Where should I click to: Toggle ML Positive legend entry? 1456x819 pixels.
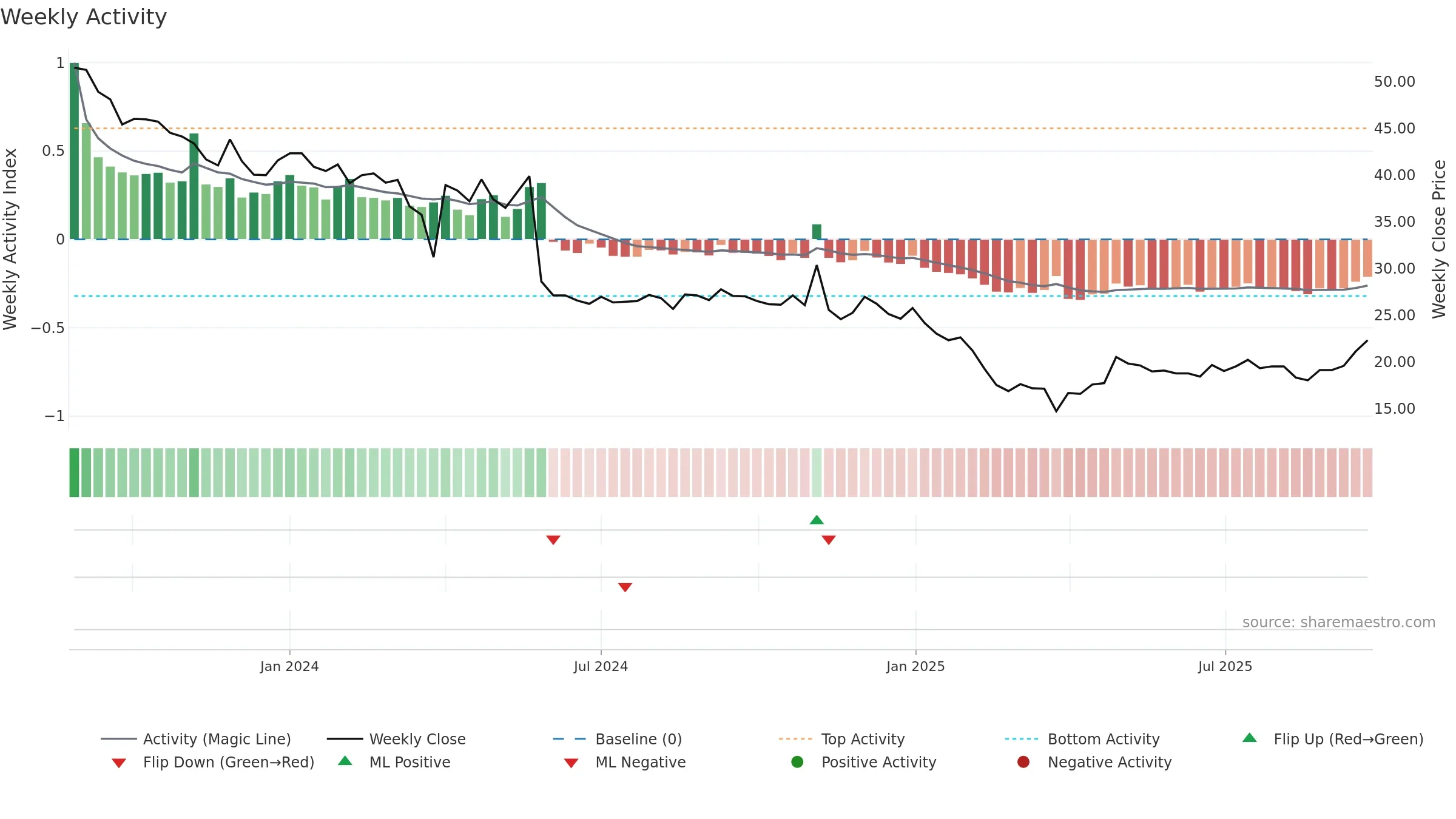394,762
